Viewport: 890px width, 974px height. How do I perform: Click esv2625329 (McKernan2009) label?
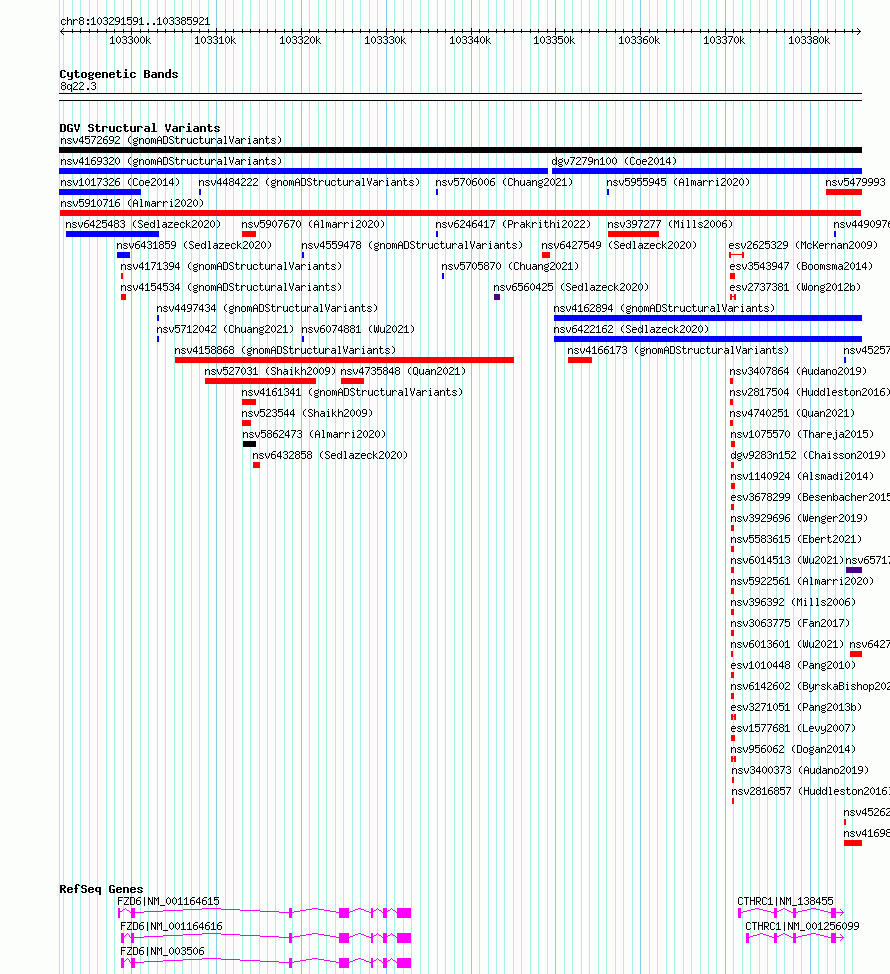[x=804, y=246]
